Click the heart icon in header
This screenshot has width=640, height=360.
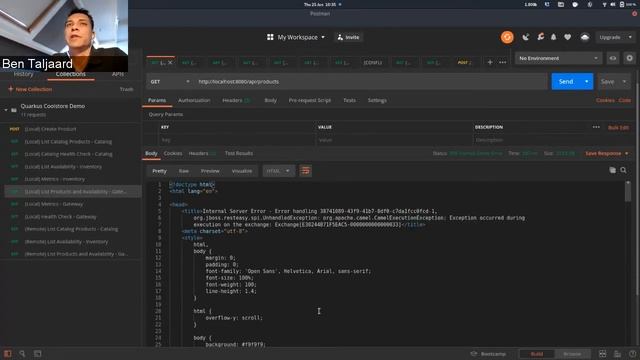[567, 37]
